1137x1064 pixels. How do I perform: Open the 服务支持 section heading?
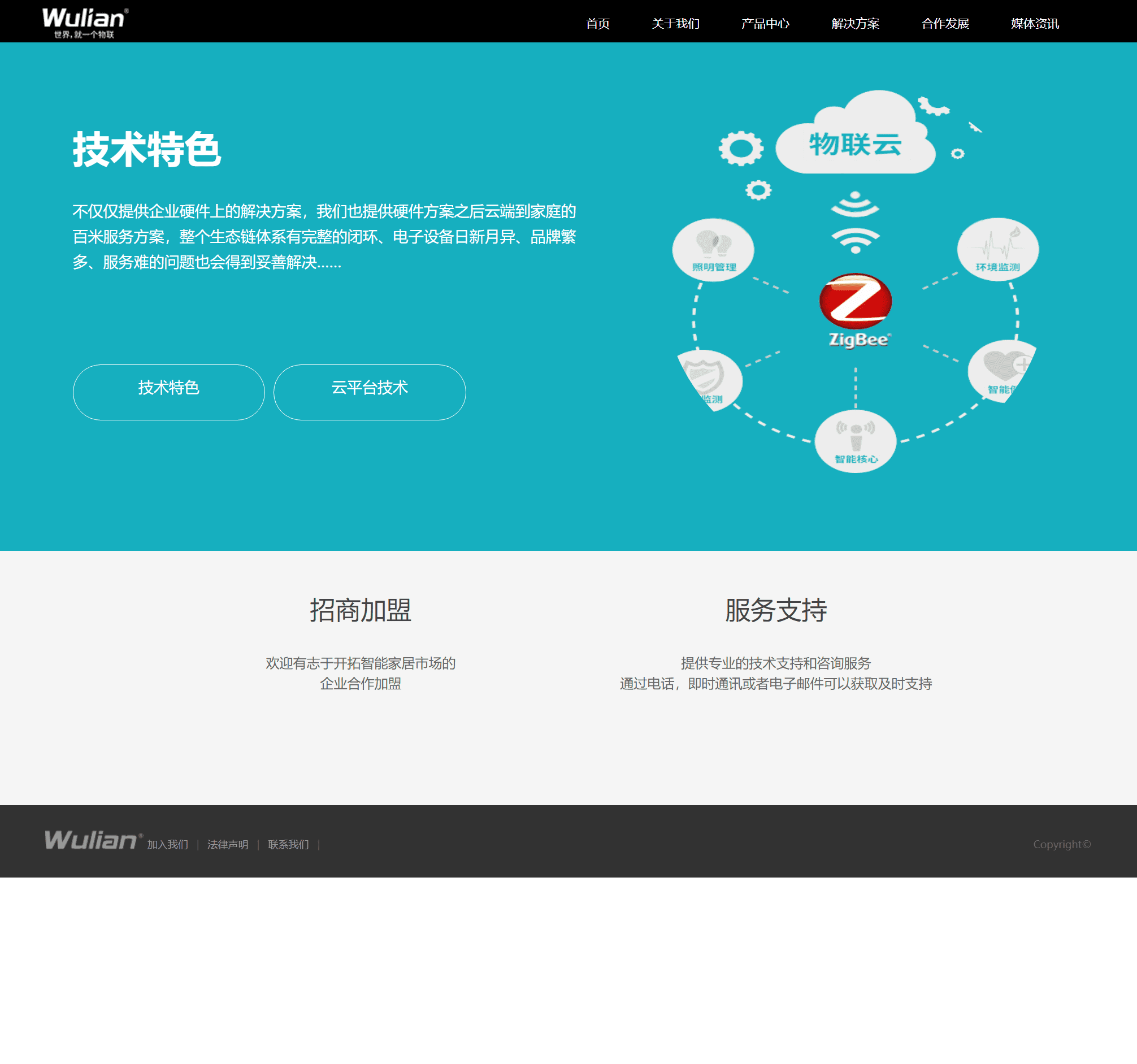coord(776,610)
